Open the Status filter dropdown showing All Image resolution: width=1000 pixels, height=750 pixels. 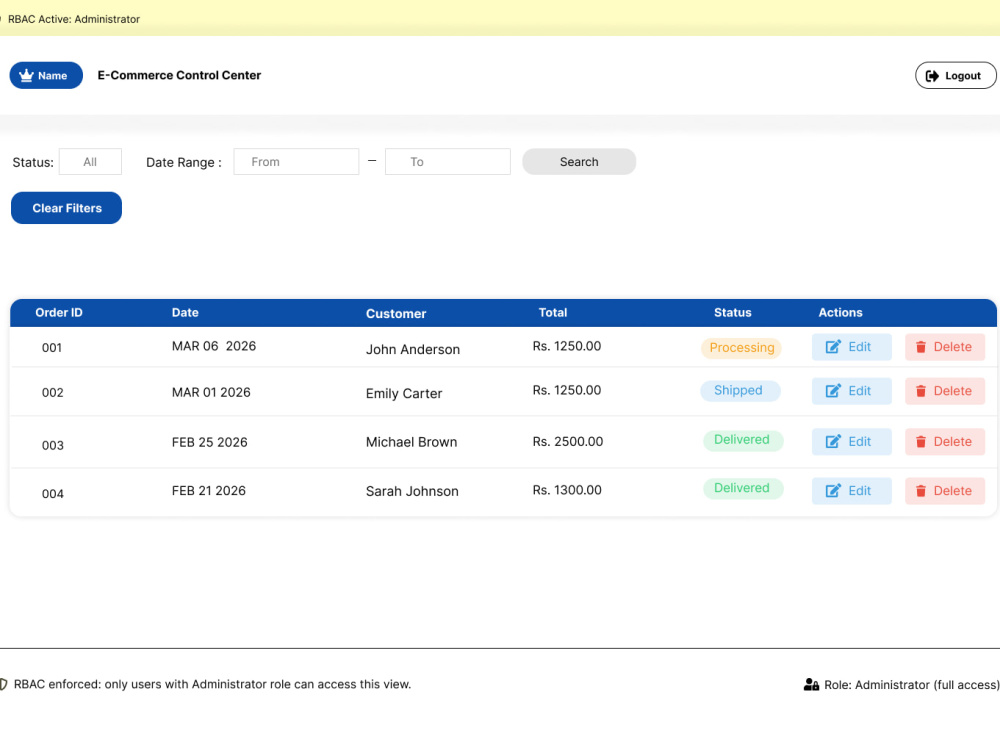[x=91, y=162]
